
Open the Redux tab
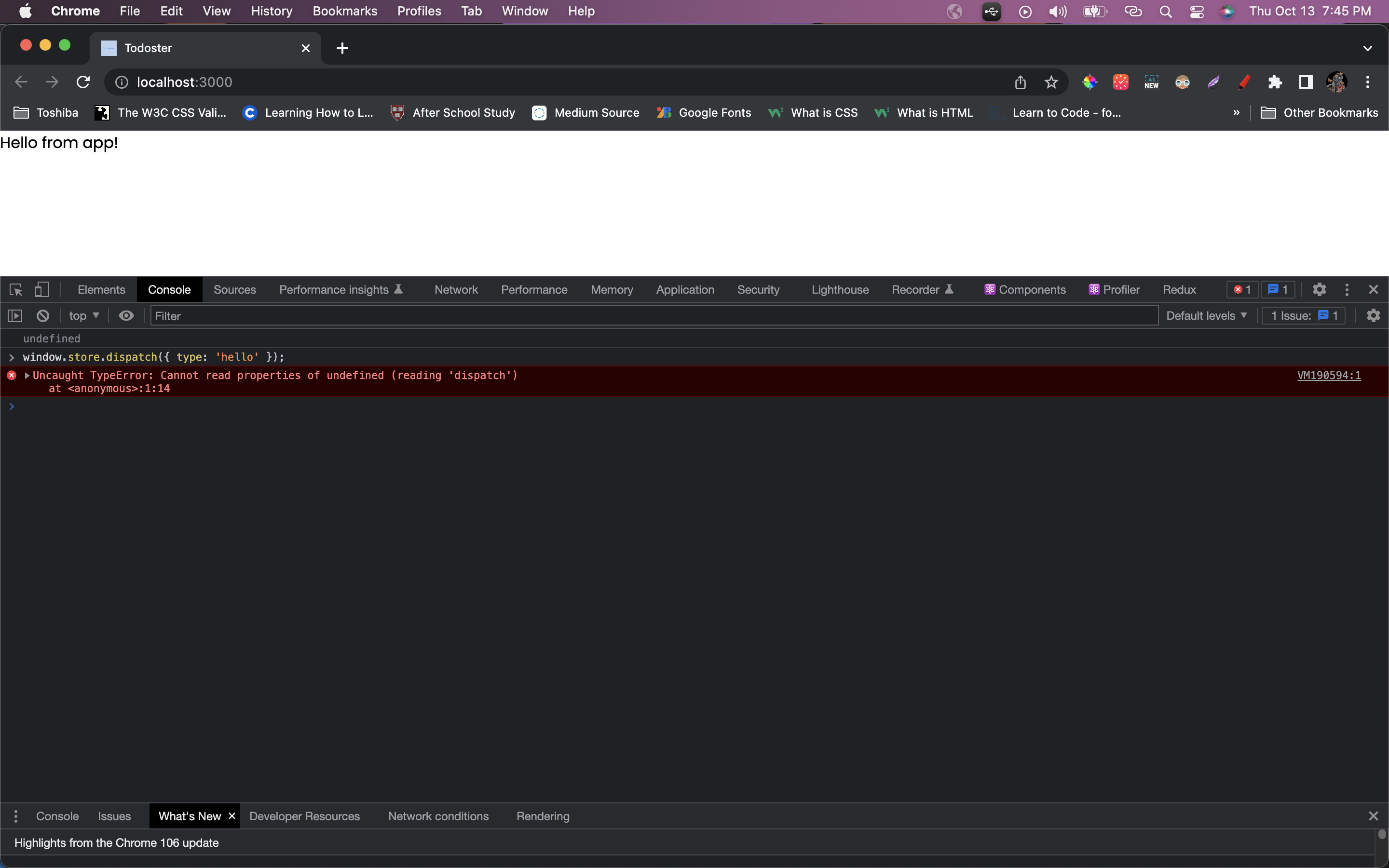click(x=1180, y=289)
